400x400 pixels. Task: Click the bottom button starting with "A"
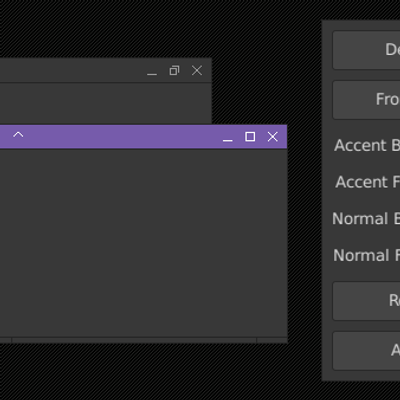pos(366,351)
